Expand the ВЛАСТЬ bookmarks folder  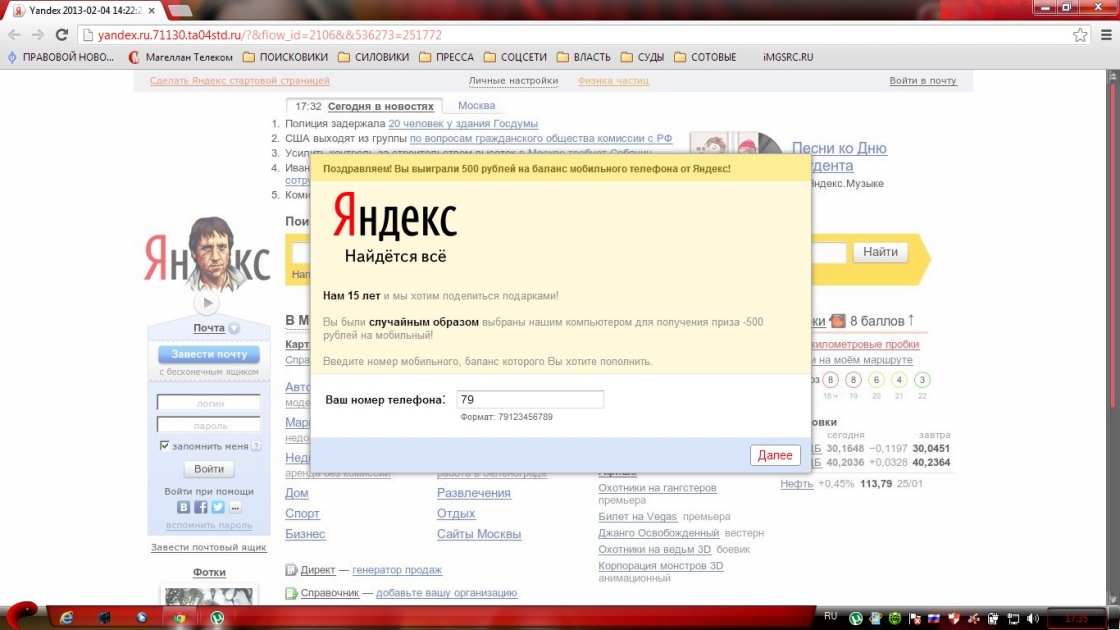coord(584,57)
